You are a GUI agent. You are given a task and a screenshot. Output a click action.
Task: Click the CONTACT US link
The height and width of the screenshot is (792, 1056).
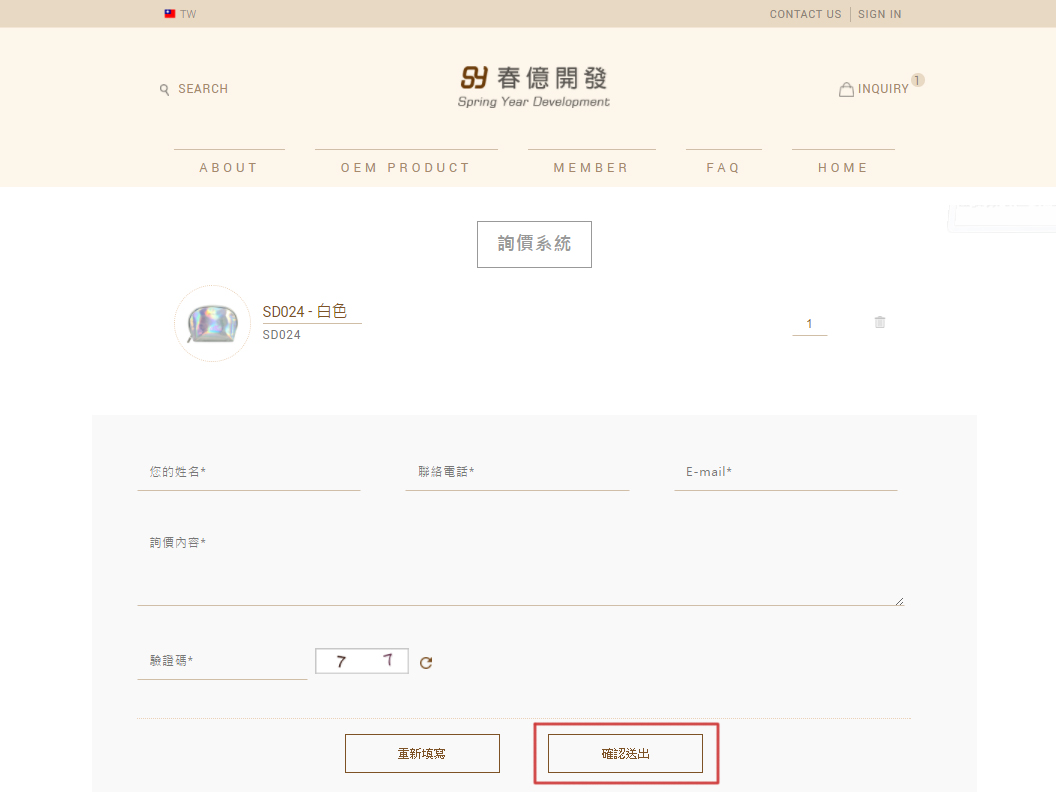pos(805,14)
